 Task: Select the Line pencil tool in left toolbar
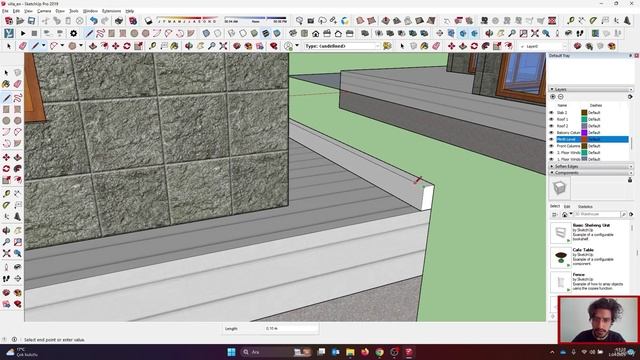[7, 98]
